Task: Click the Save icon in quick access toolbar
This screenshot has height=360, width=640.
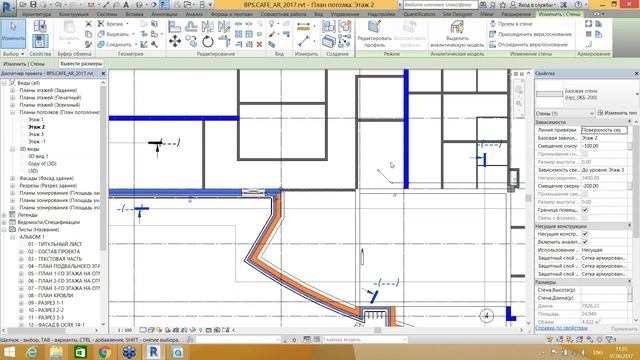Action: 33,4
